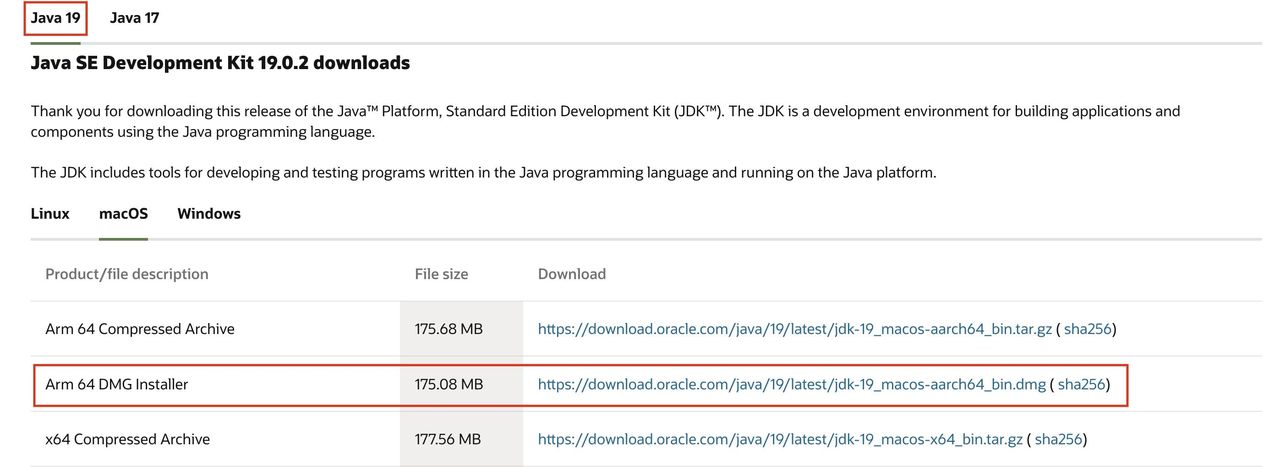Open sha256 for Arm 64 Compressed Archive
This screenshot has width=1280, height=467.
[x=1088, y=329]
